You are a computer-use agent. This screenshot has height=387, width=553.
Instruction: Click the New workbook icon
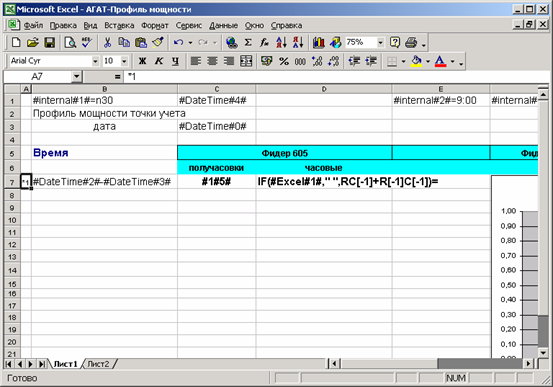pyautogui.click(x=16, y=43)
